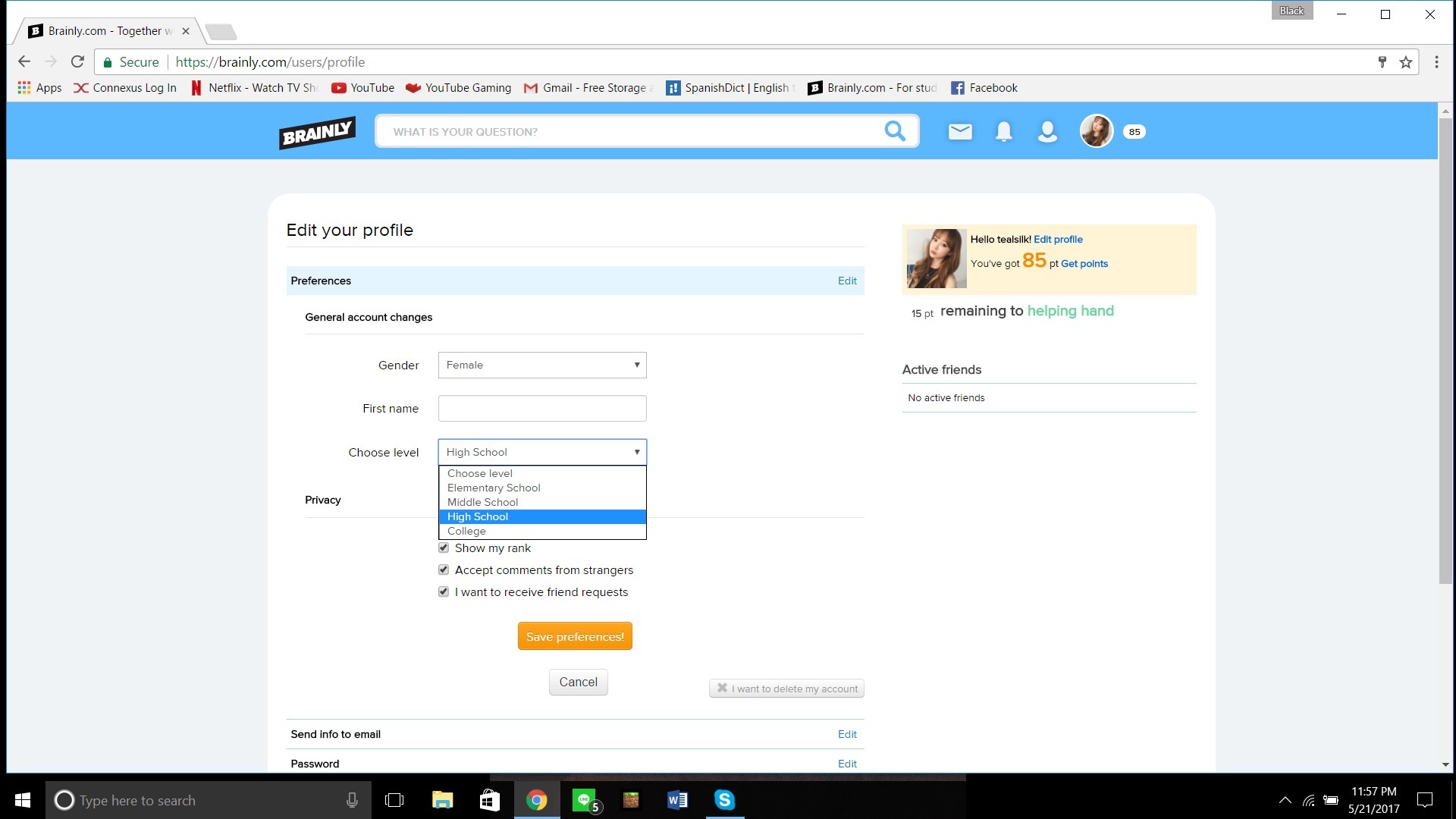Open the Facebook bookmark
Viewport: 1456px width, 819px height.
coord(984,88)
